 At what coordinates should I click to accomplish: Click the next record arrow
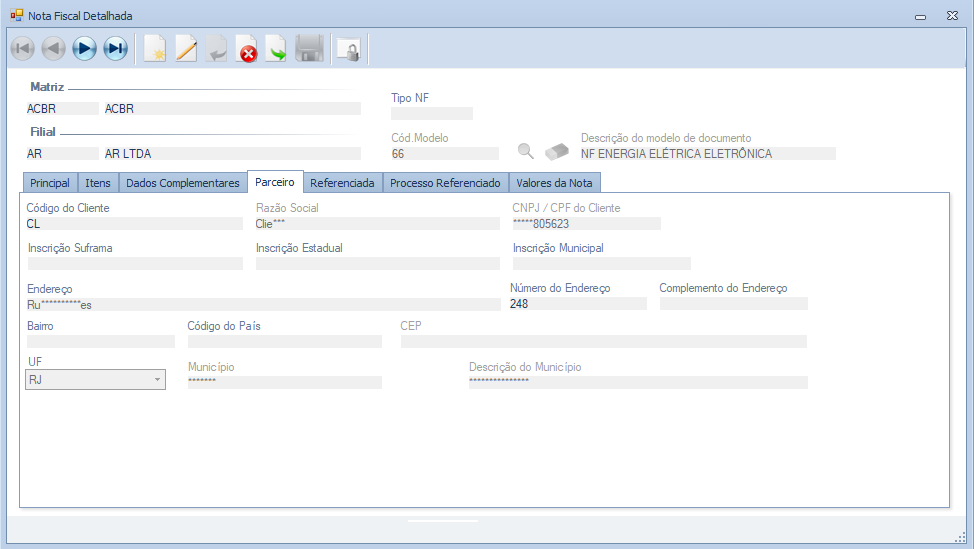[x=85, y=48]
